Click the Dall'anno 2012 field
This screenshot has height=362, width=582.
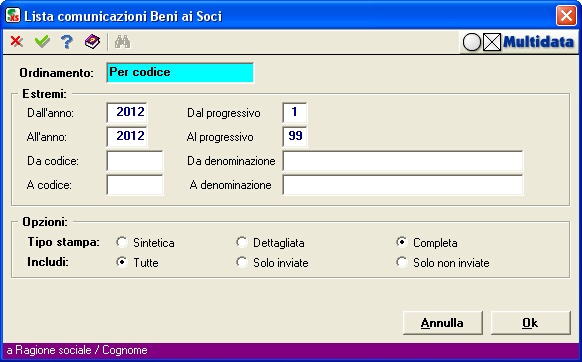(x=127, y=112)
